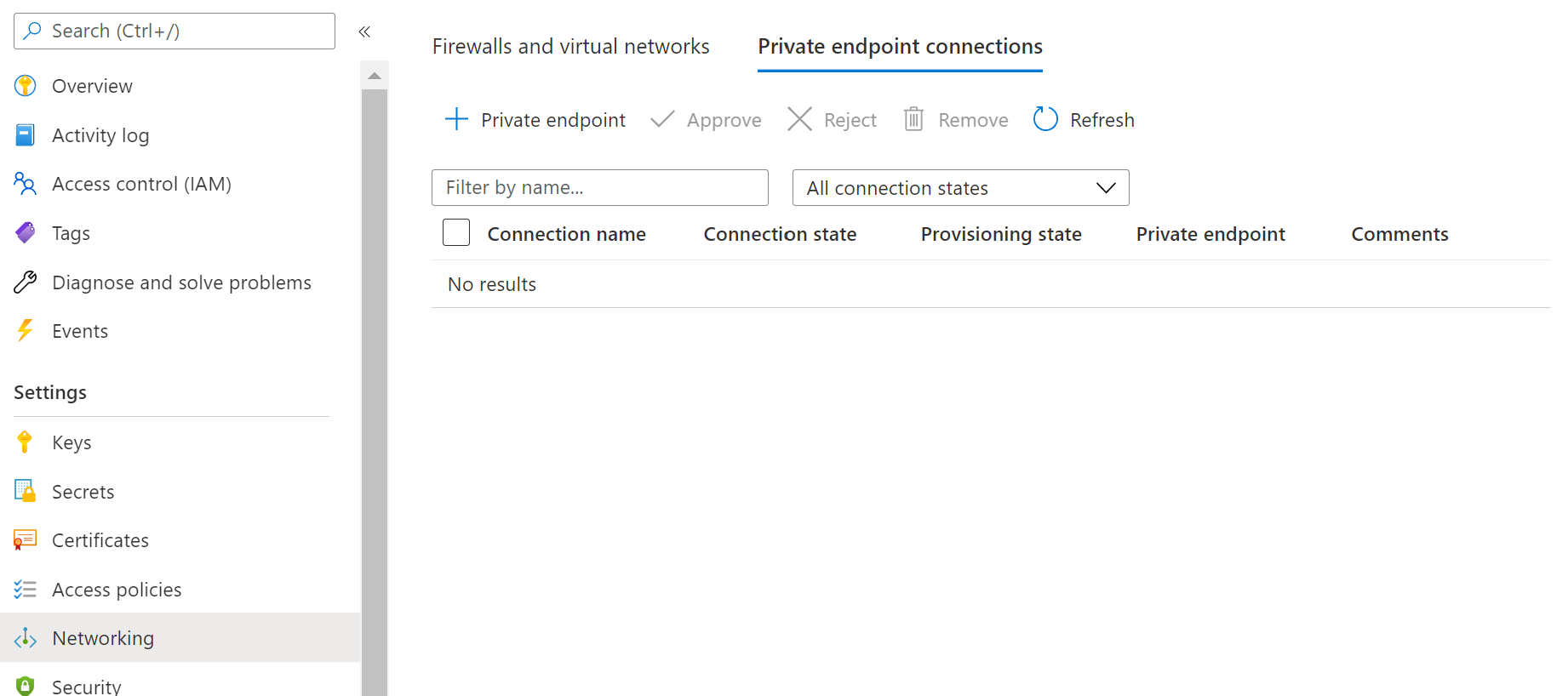Open Access control (IAM) via people icon
The height and width of the screenshot is (696, 1568).
tap(25, 184)
